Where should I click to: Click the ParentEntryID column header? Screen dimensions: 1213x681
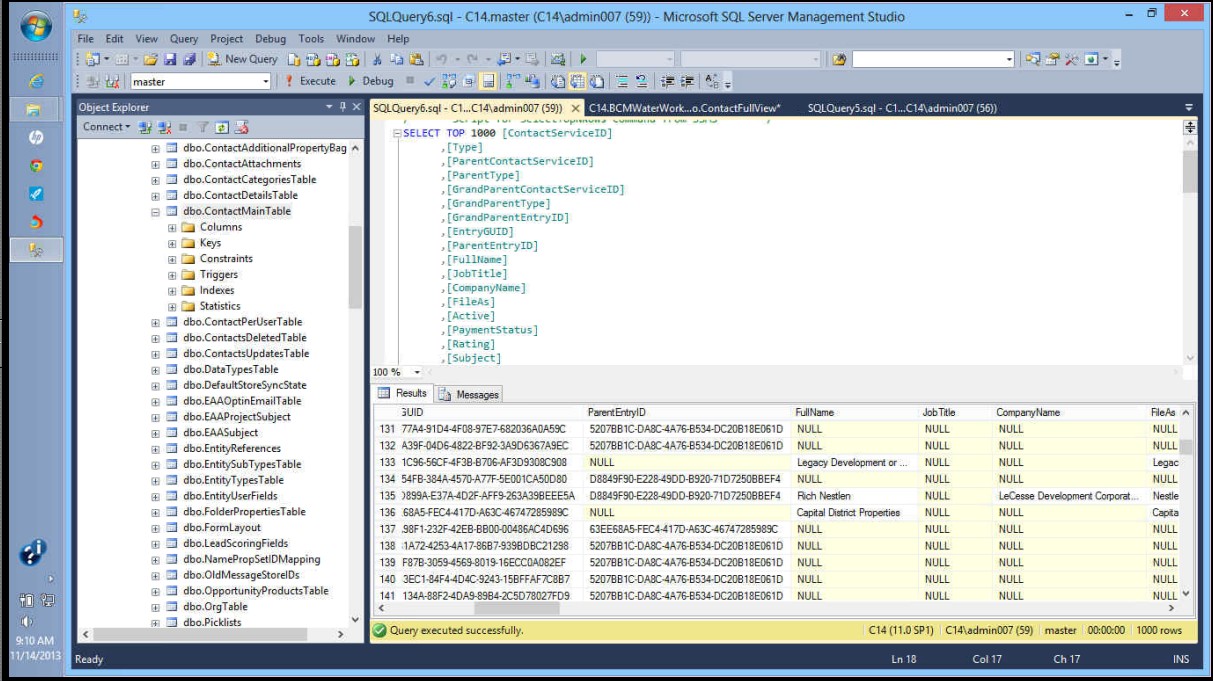pos(689,412)
